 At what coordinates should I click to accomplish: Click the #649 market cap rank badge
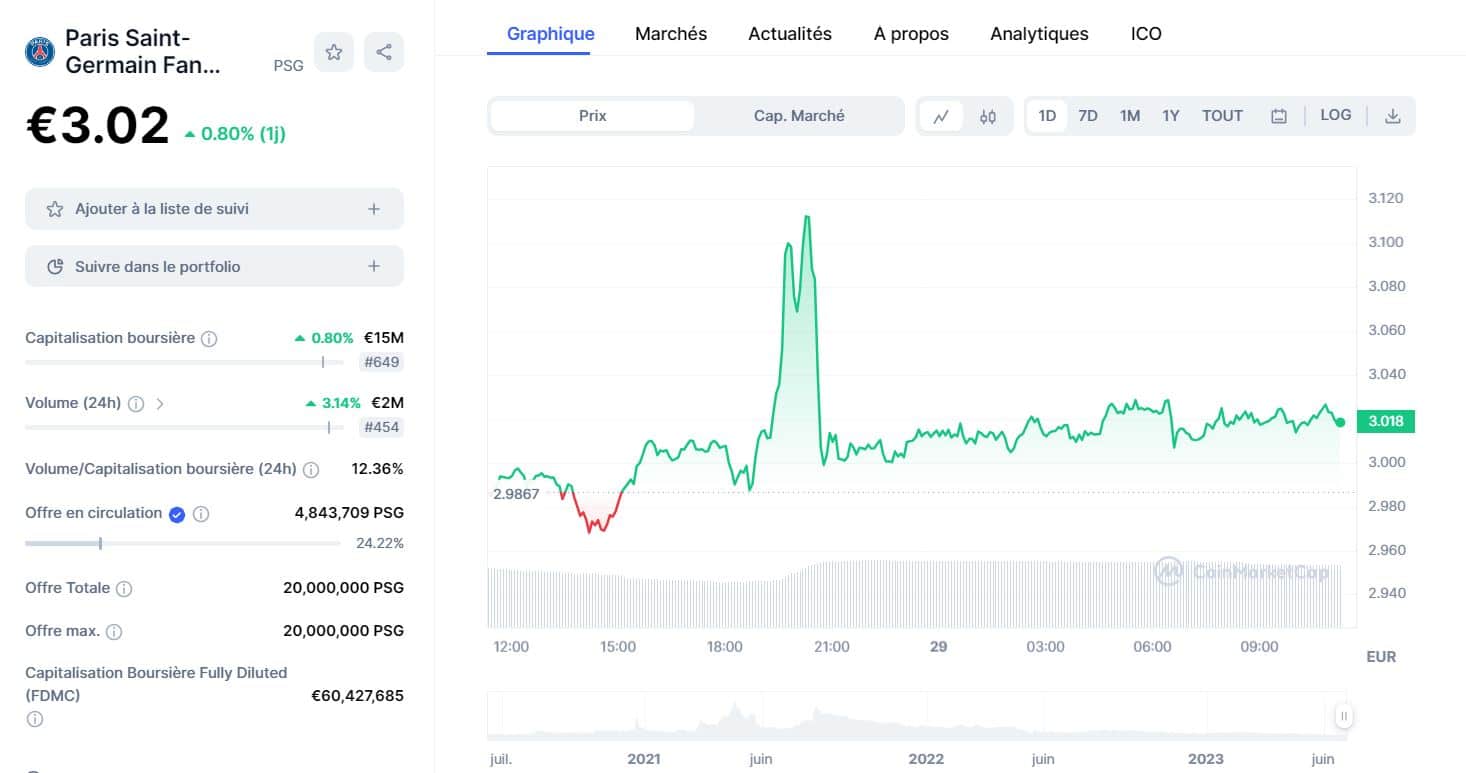tap(381, 362)
